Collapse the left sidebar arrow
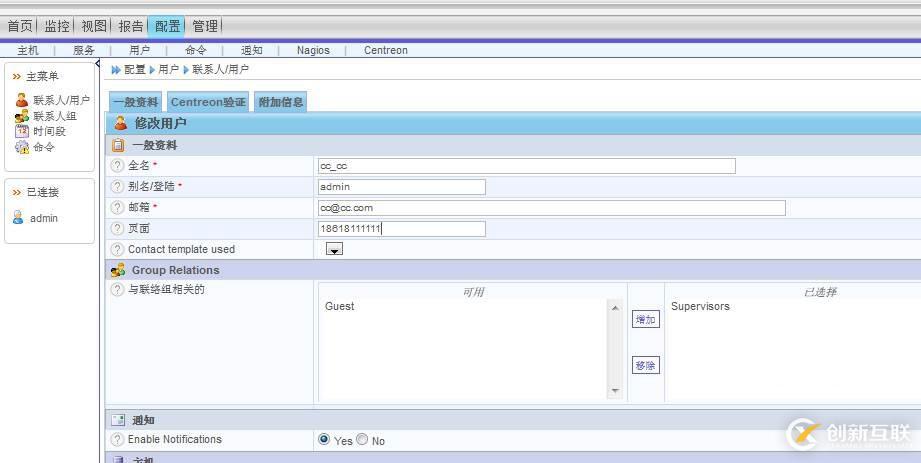 click(98, 63)
